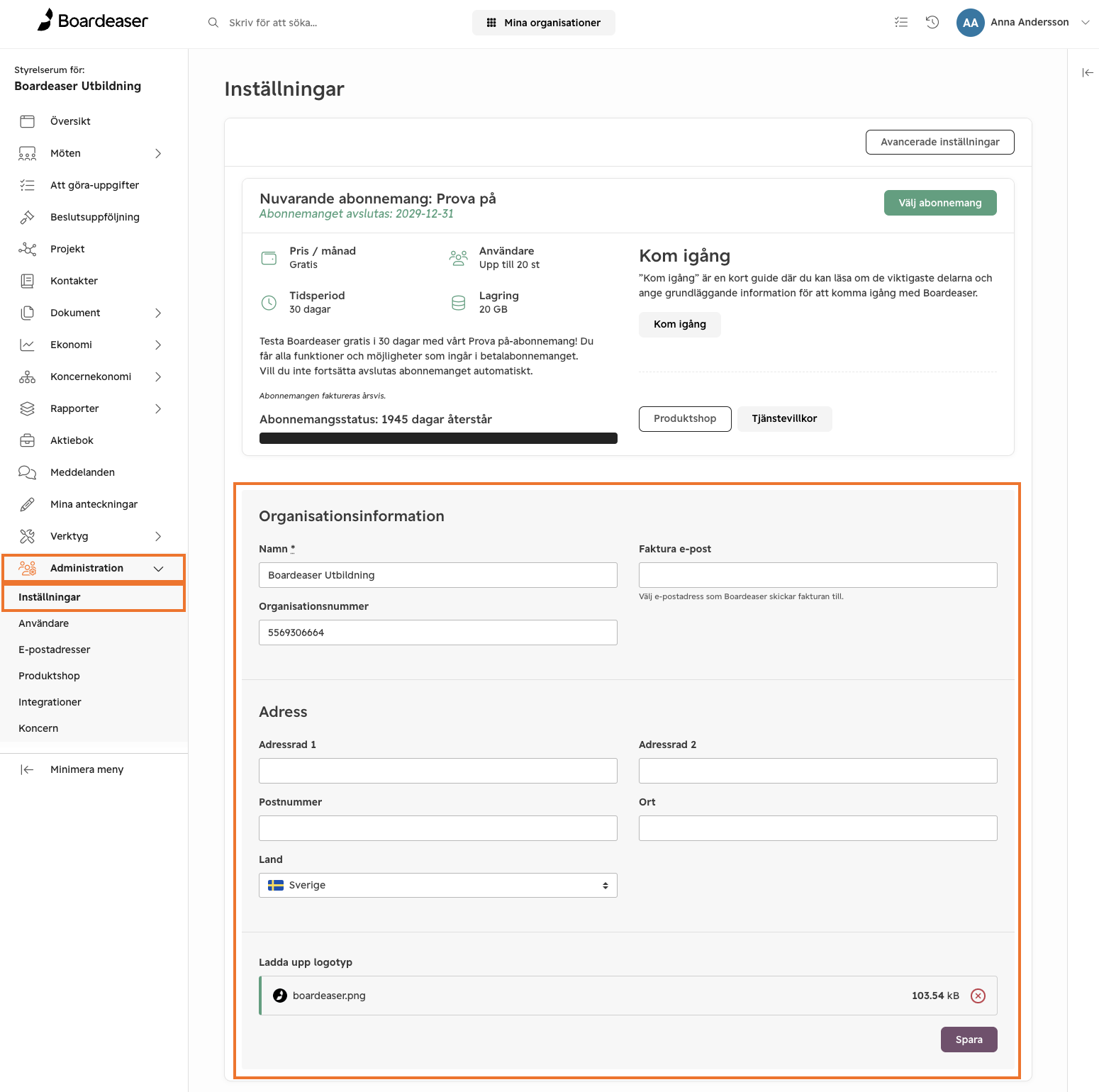The width and height of the screenshot is (1099, 1092).
Task: Save settings with the Spara button
Action: pyautogui.click(x=969, y=1040)
